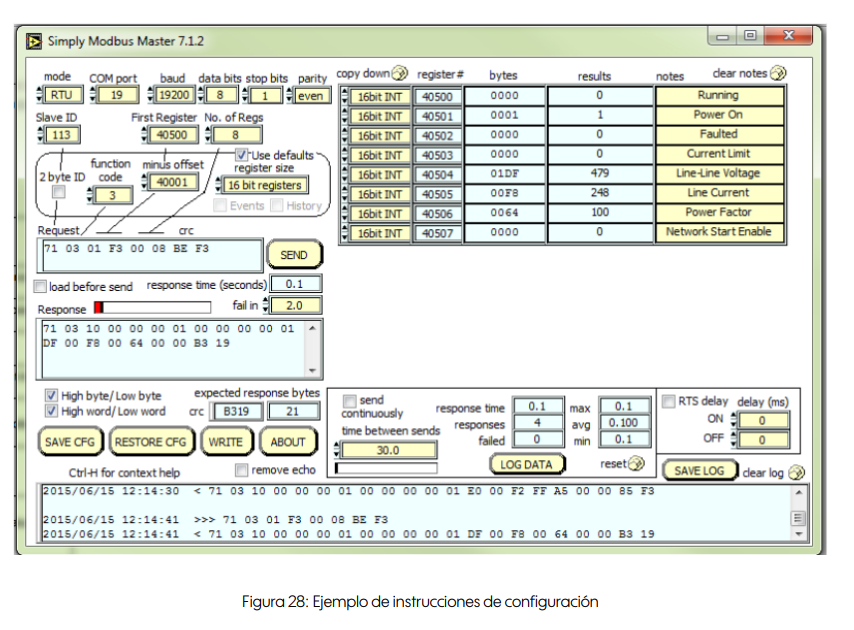Click the WRITE button

tap(226, 442)
